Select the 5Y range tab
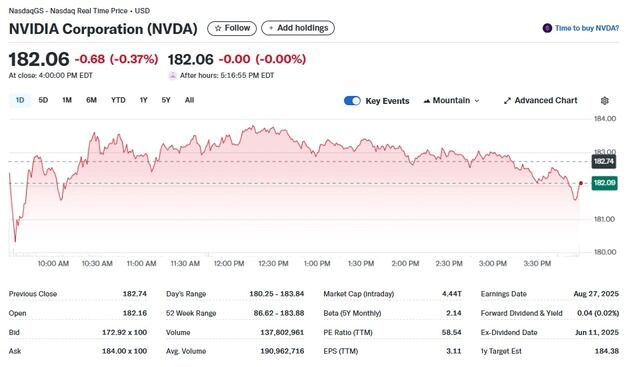The image size is (628, 367). (x=166, y=100)
